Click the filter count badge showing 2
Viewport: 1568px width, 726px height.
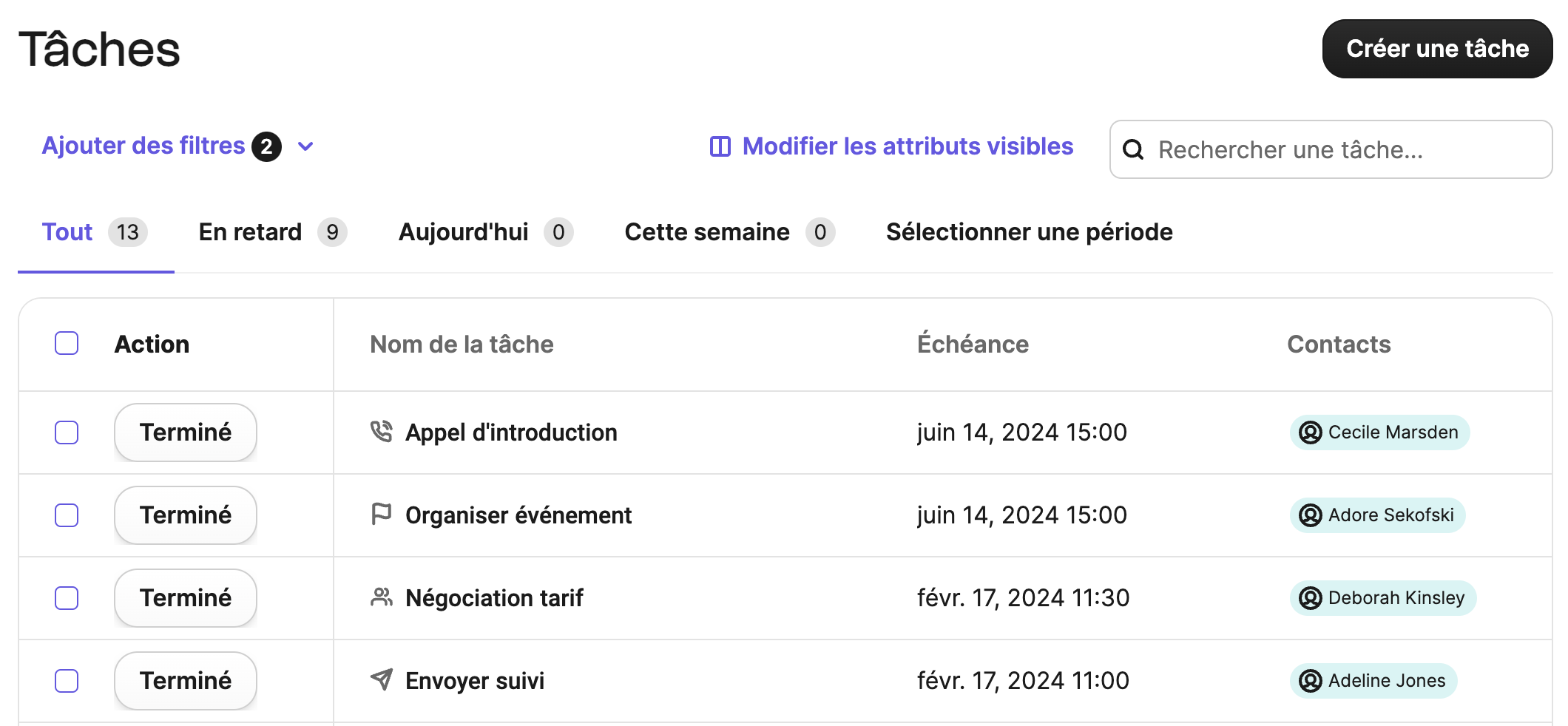tap(268, 146)
